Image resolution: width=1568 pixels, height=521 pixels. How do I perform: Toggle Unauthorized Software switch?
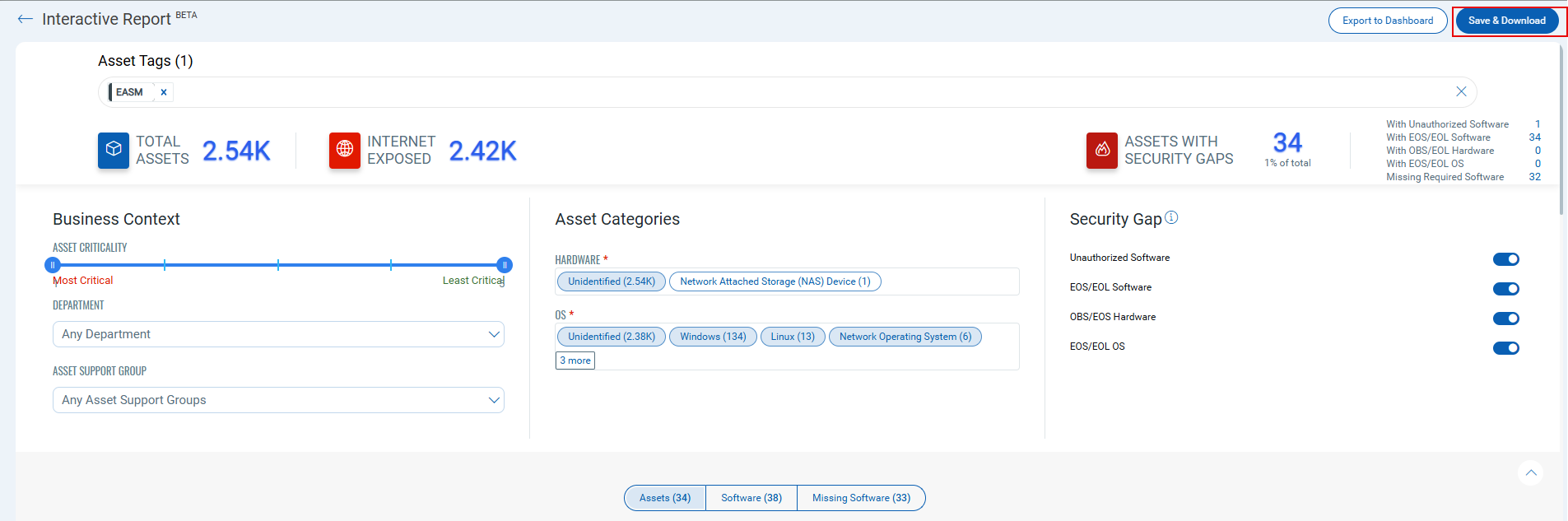1506,259
